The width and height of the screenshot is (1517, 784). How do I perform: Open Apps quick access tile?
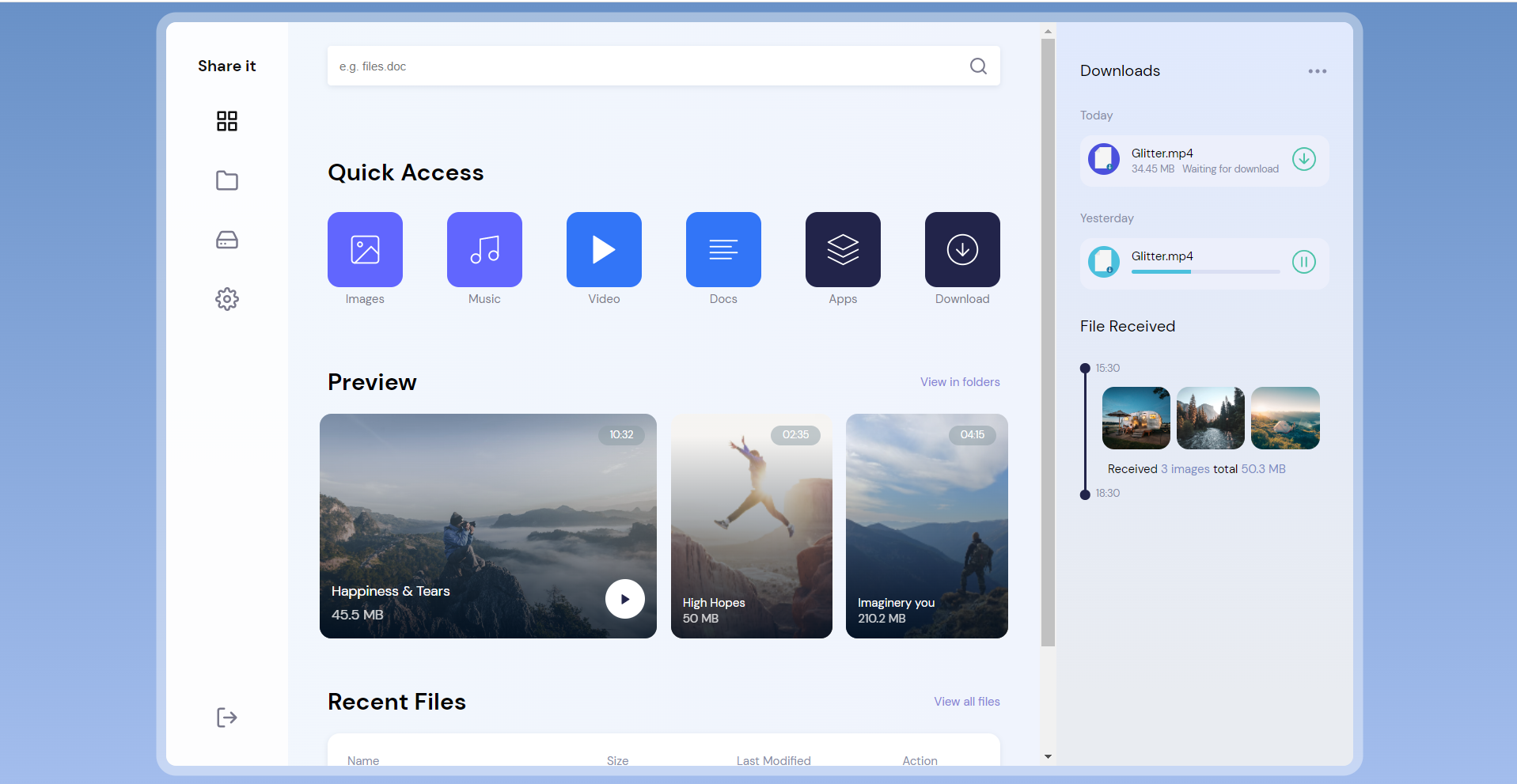843,249
